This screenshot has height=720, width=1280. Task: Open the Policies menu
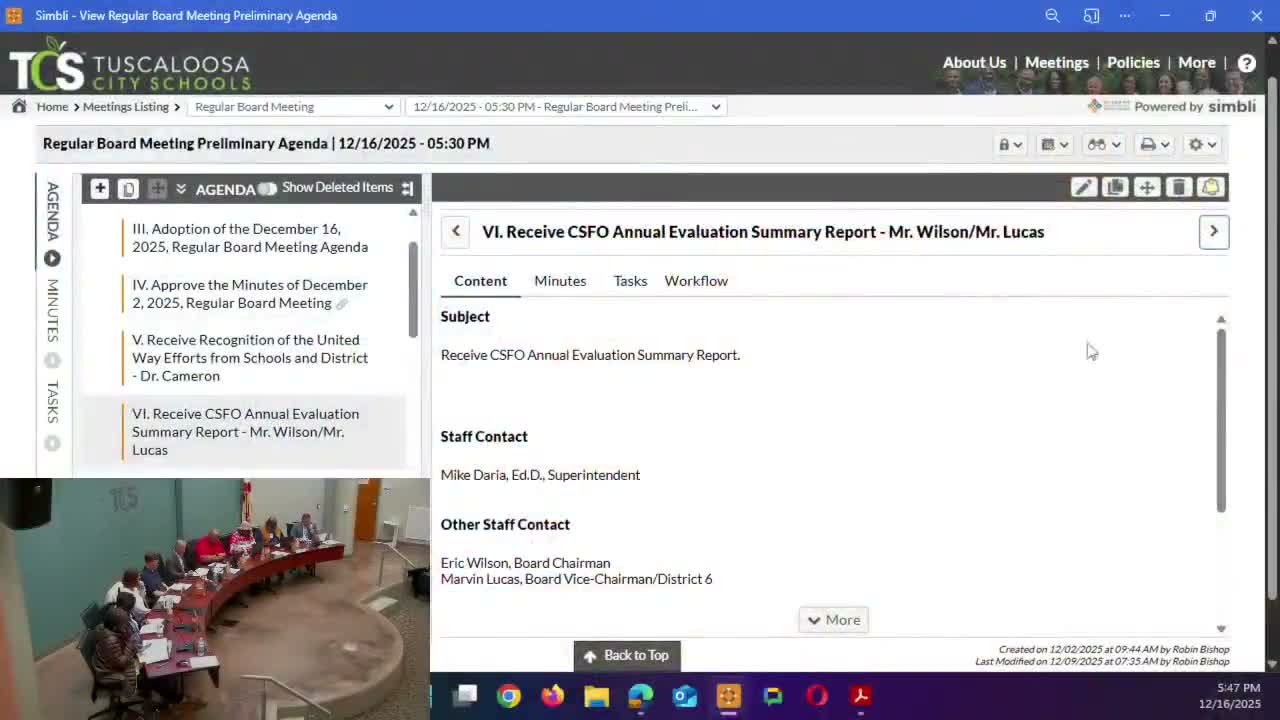[x=1133, y=62]
